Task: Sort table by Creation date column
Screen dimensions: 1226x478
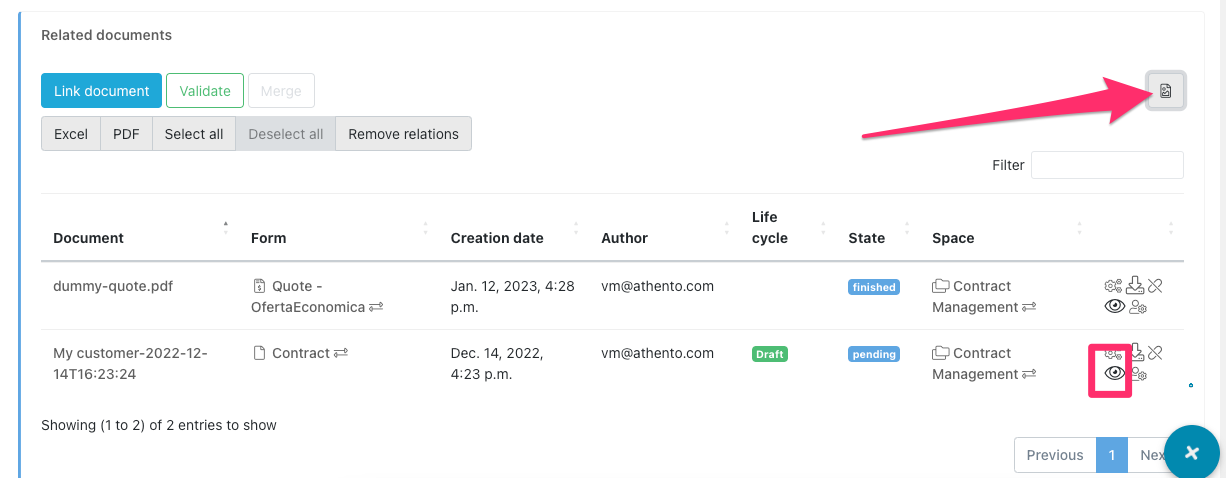Action: (x=497, y=238)
